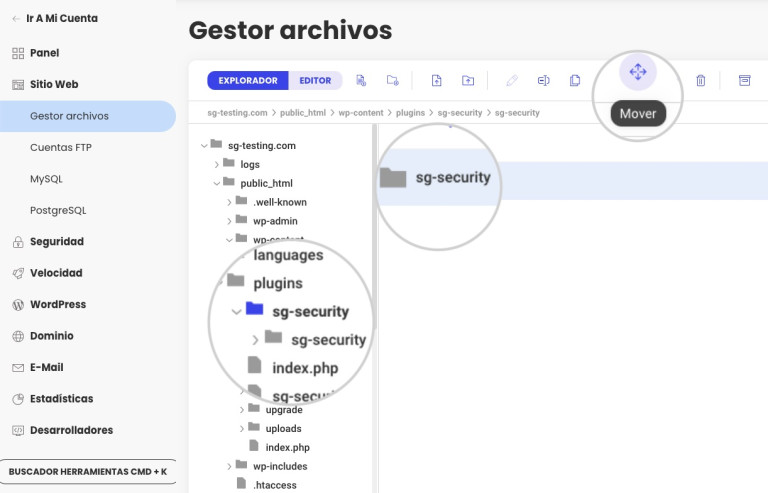Click the folder upload icon
768x493 pixels.
468,80
